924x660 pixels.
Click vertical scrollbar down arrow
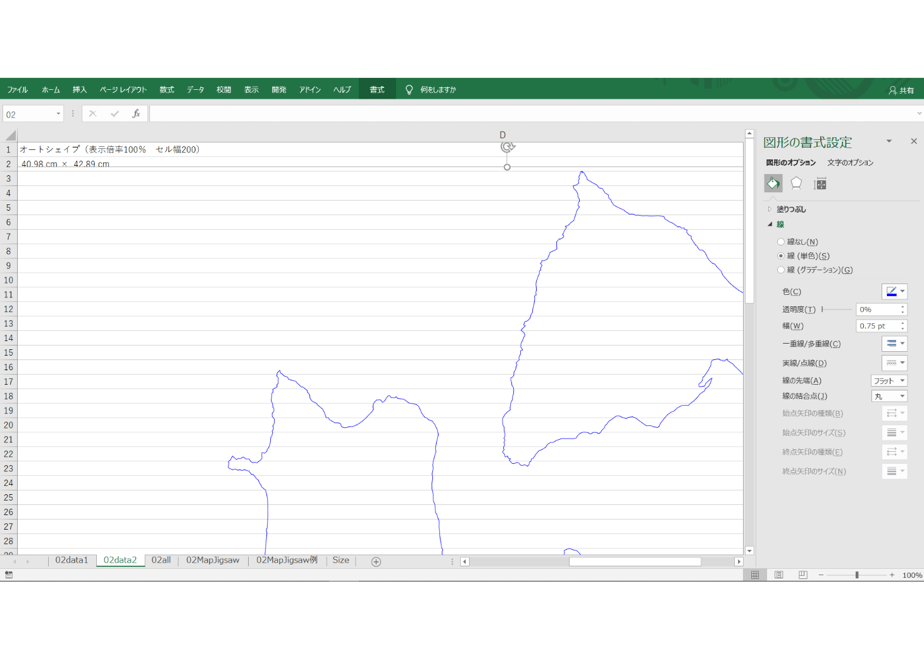(750, 550)
